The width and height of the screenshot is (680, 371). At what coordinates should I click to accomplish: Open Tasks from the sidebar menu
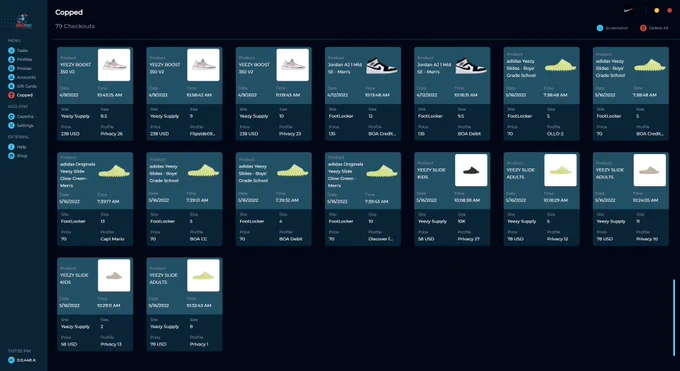pos(18,50)
